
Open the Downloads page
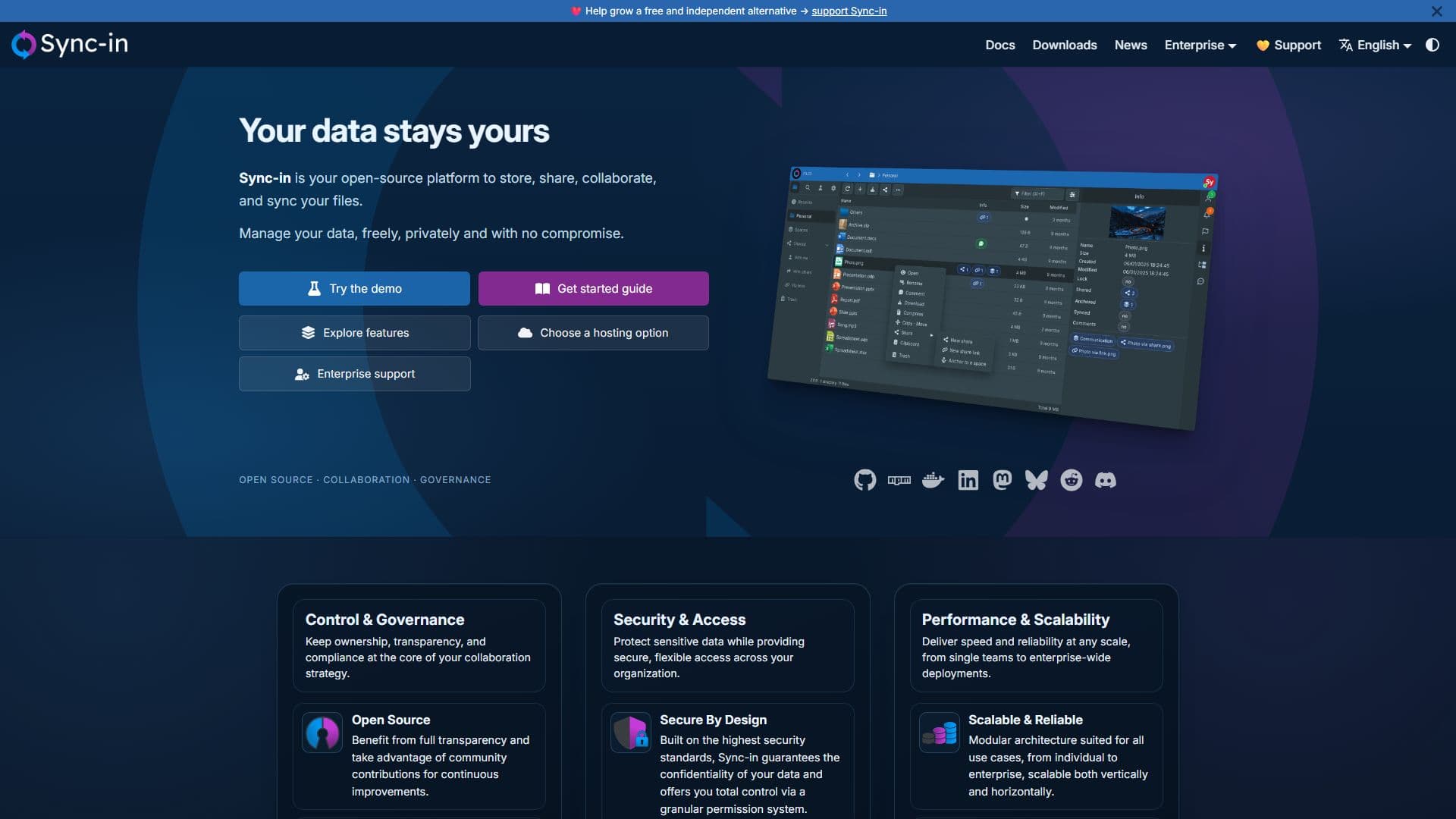point(1065,45)
